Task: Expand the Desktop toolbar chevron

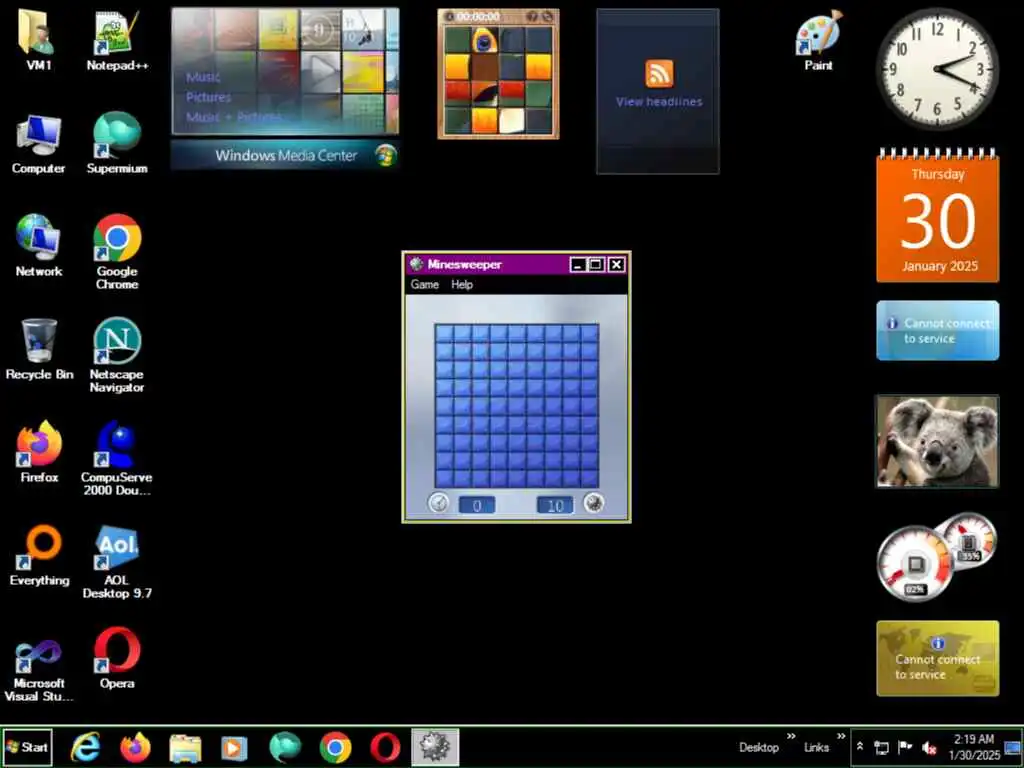Action: point(791,737)
